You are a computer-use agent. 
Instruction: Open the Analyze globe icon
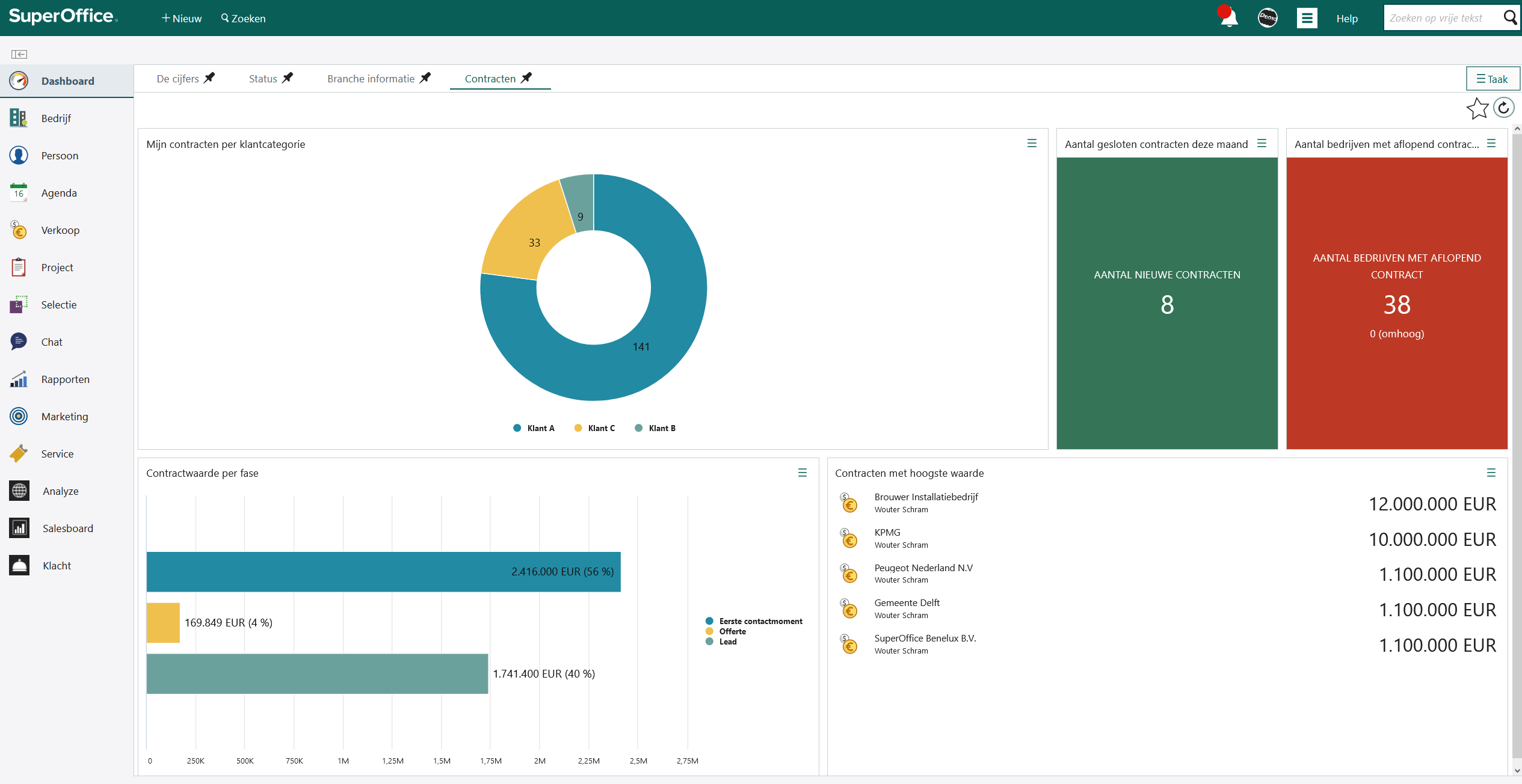19,491
